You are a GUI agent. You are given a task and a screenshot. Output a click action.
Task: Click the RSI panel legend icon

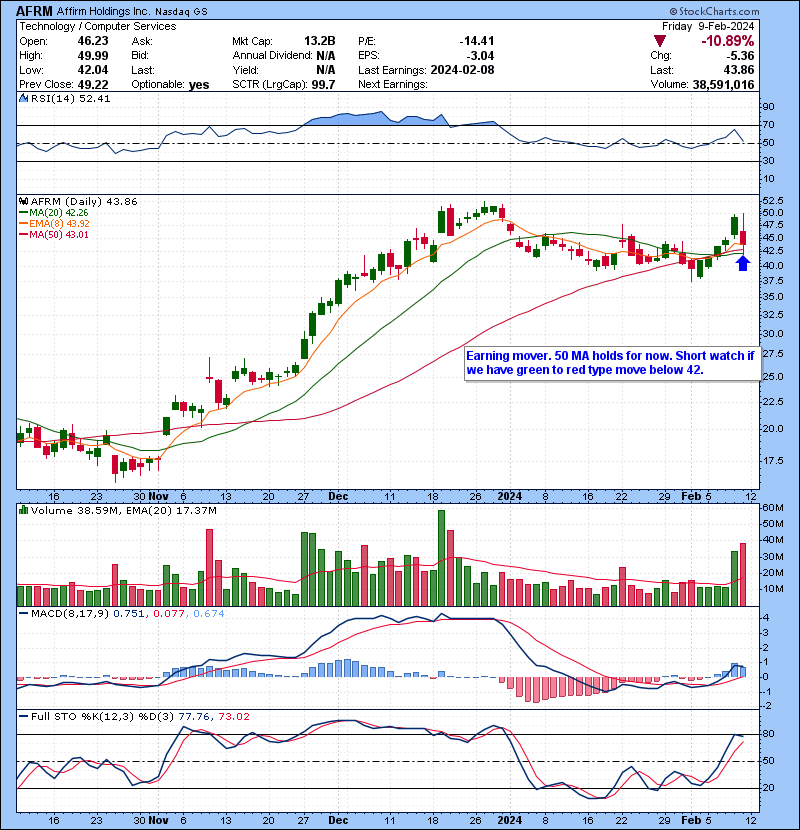pos(23,98)
